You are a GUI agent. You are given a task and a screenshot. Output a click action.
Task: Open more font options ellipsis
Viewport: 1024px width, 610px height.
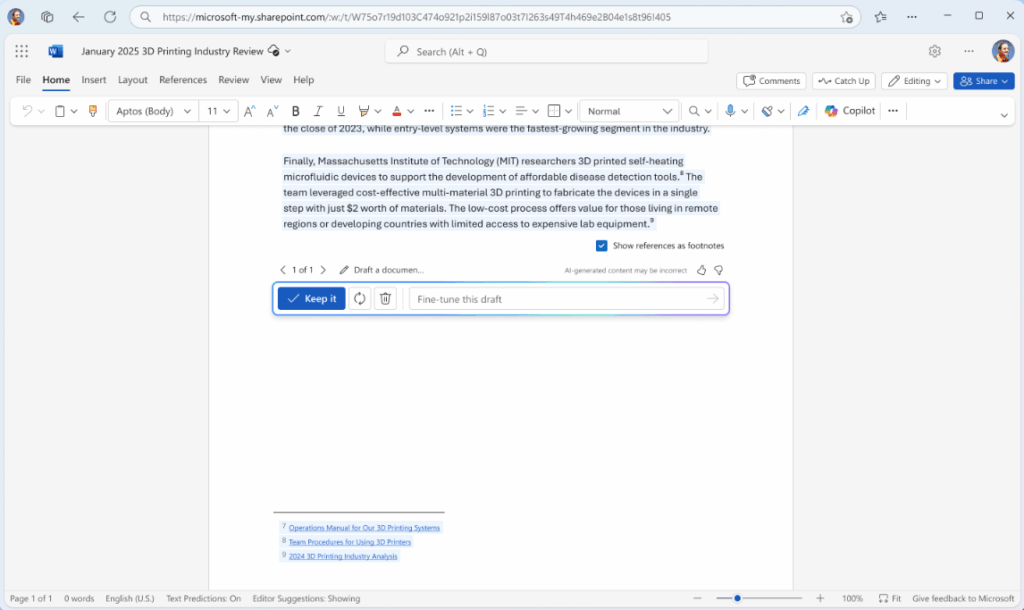coord(429,111)
